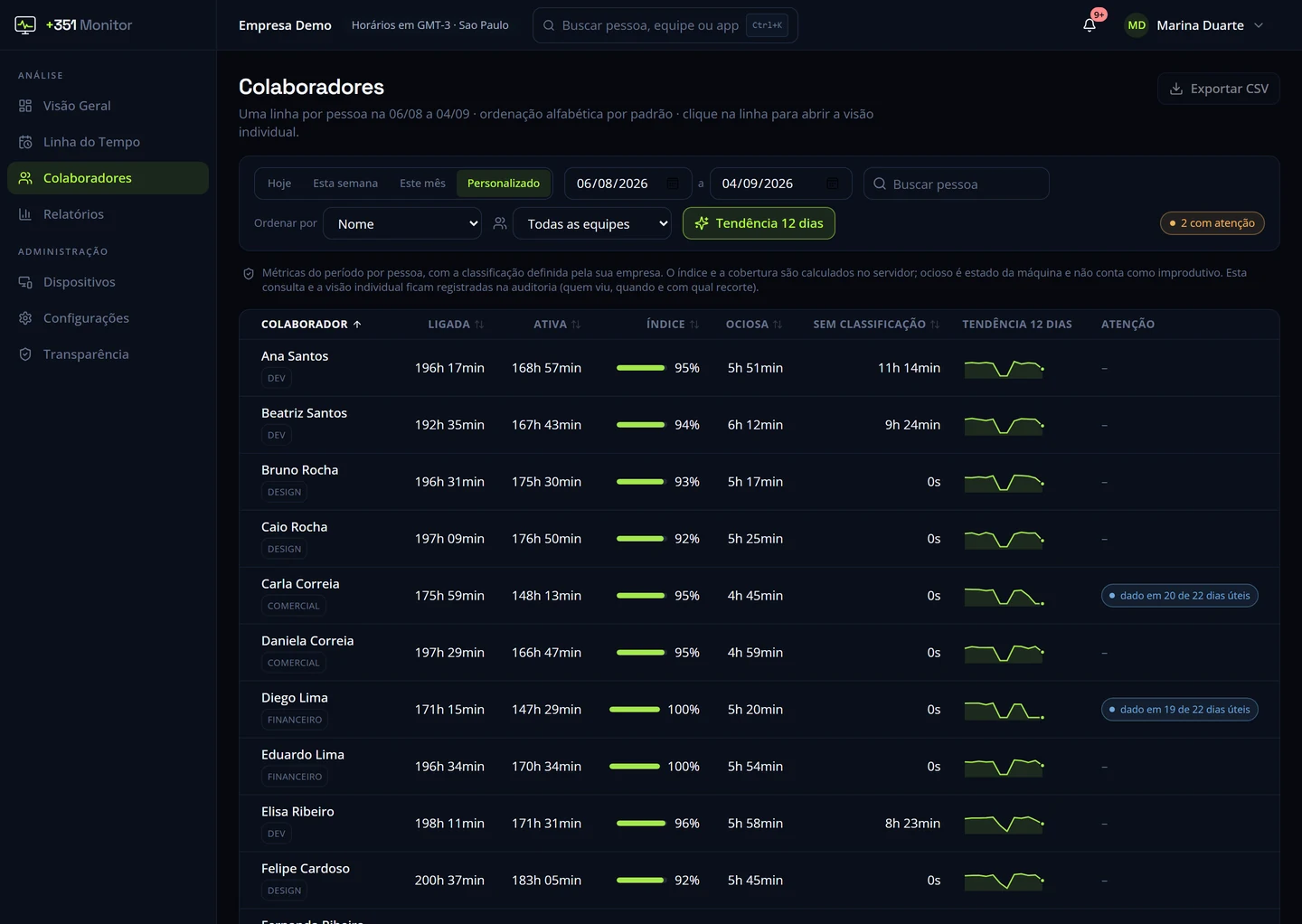Image resolution: width=1302 pixels, height=924 pixels.
Task: Click Carla Correia's 20 de 22 dias úteis badge
Action: pos(1180,596)
